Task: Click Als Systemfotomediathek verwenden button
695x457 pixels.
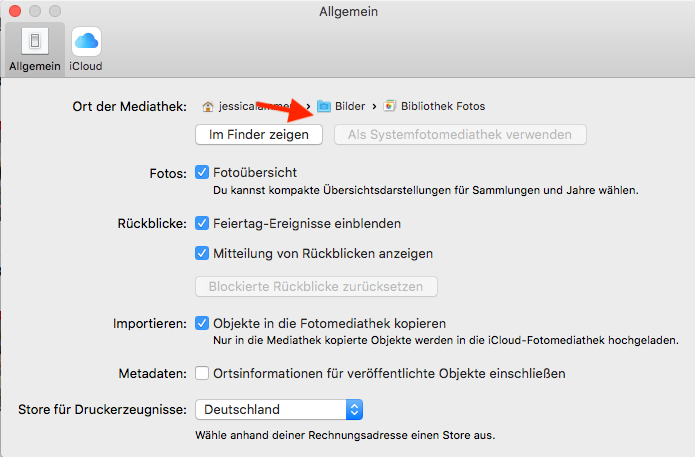Action: pos(460,134)
